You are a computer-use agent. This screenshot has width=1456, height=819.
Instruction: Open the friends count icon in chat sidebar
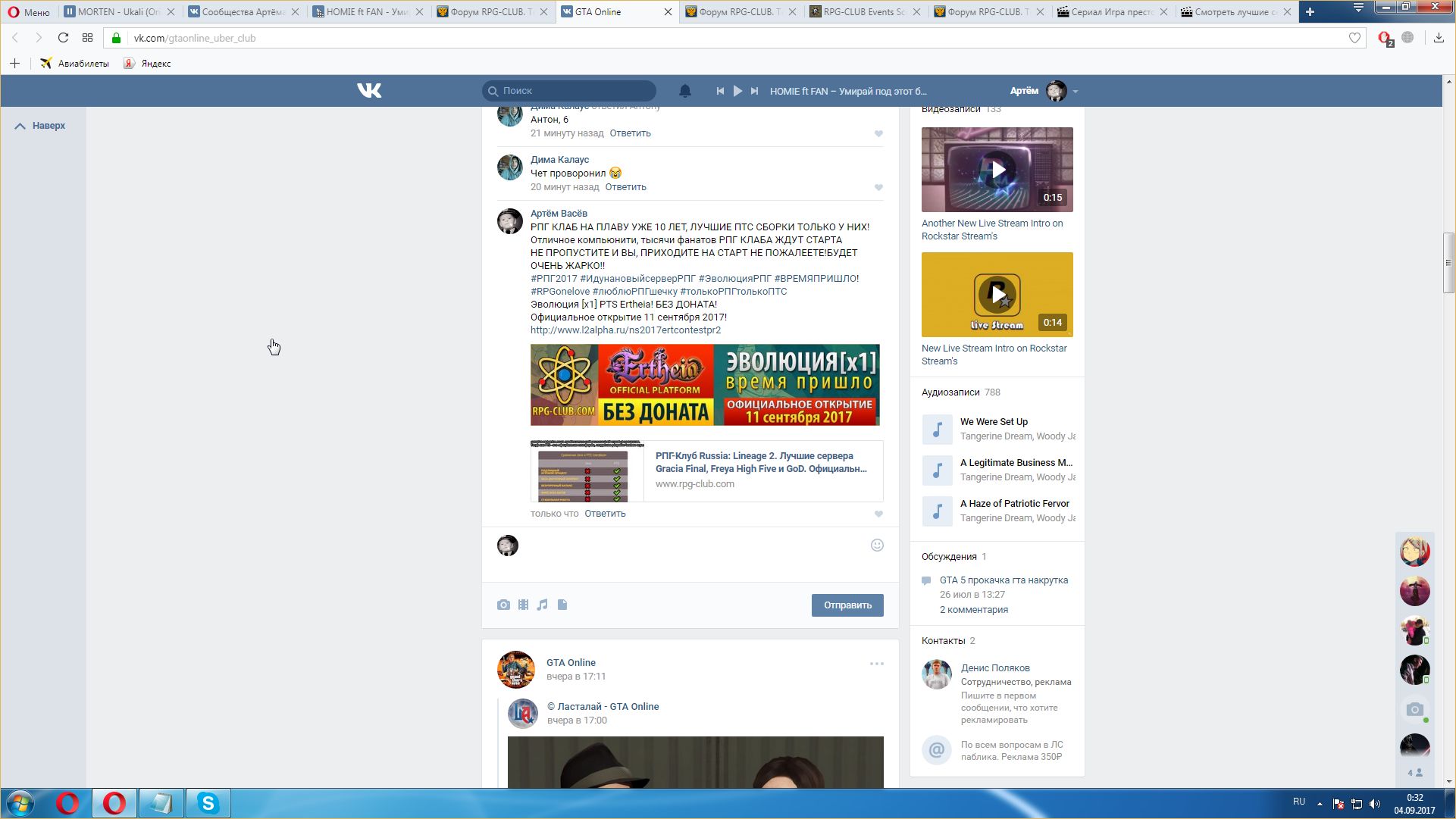(x=1414, y=773)
